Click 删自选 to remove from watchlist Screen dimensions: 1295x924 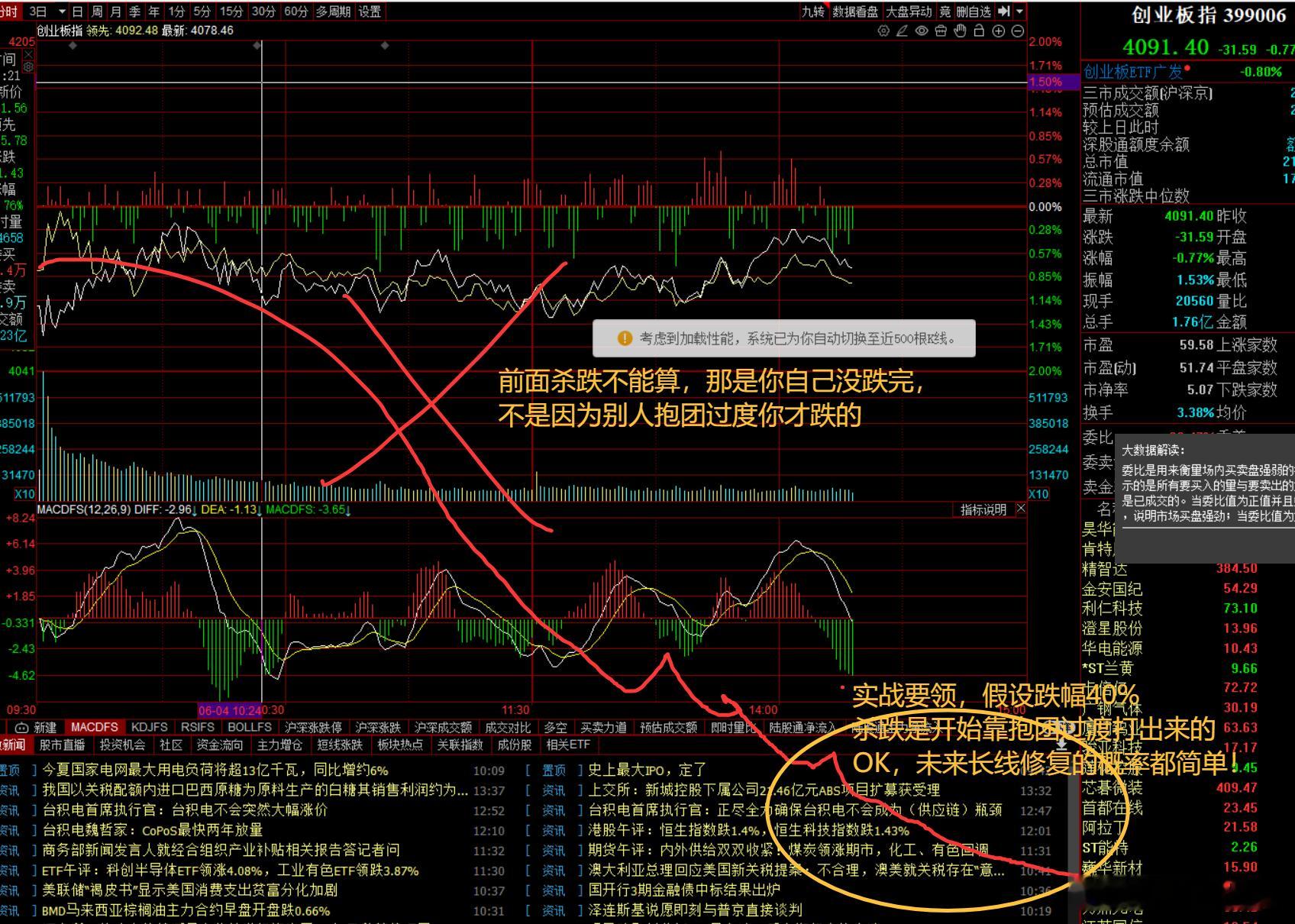974,11
